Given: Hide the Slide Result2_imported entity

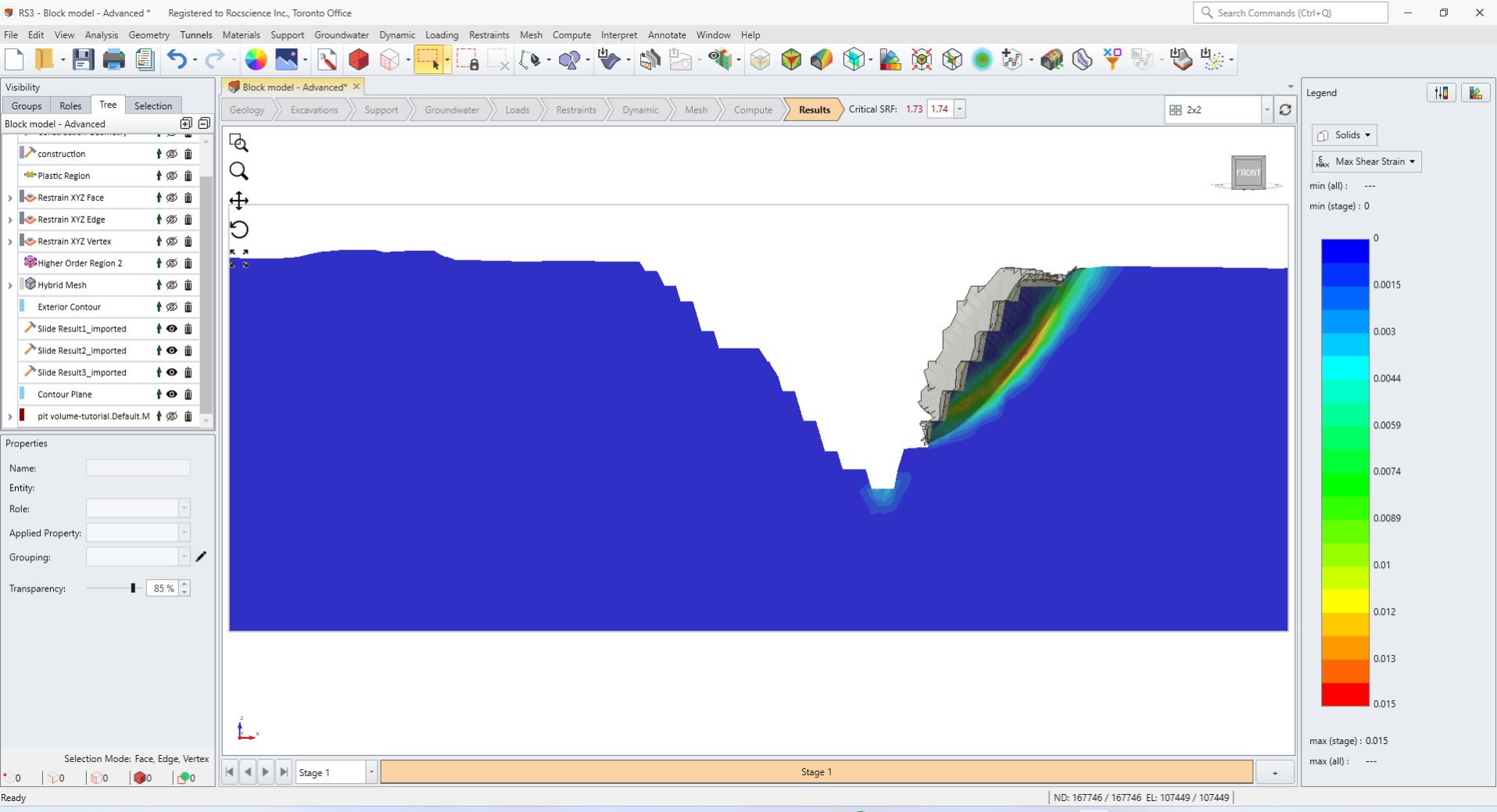Looking at the screenshot, I should click(x=172, y=351).
